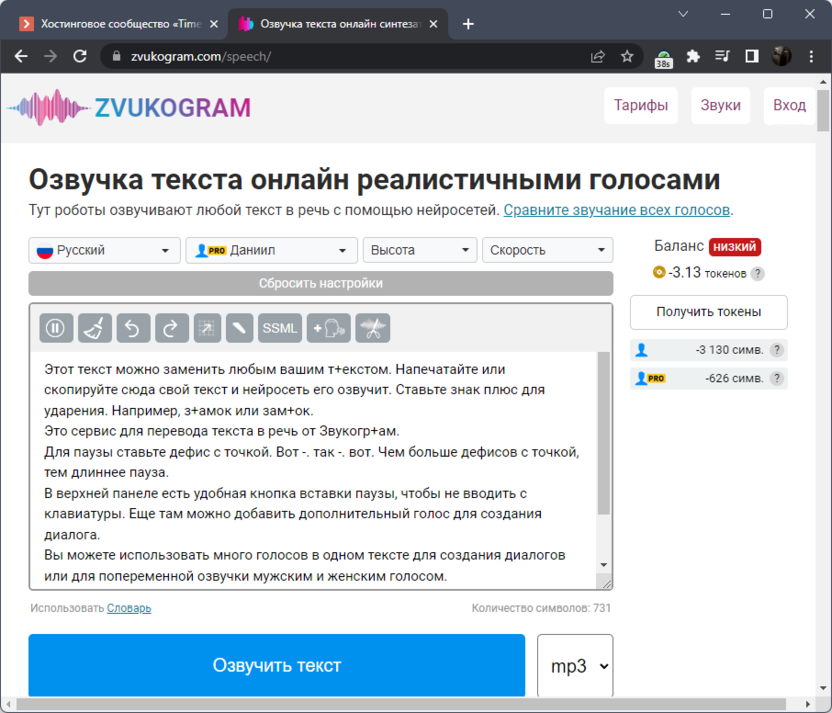The width and height of the screenshot is (832, 713).
Task: Click the help icon next to token balance
Action: (757, 273)
